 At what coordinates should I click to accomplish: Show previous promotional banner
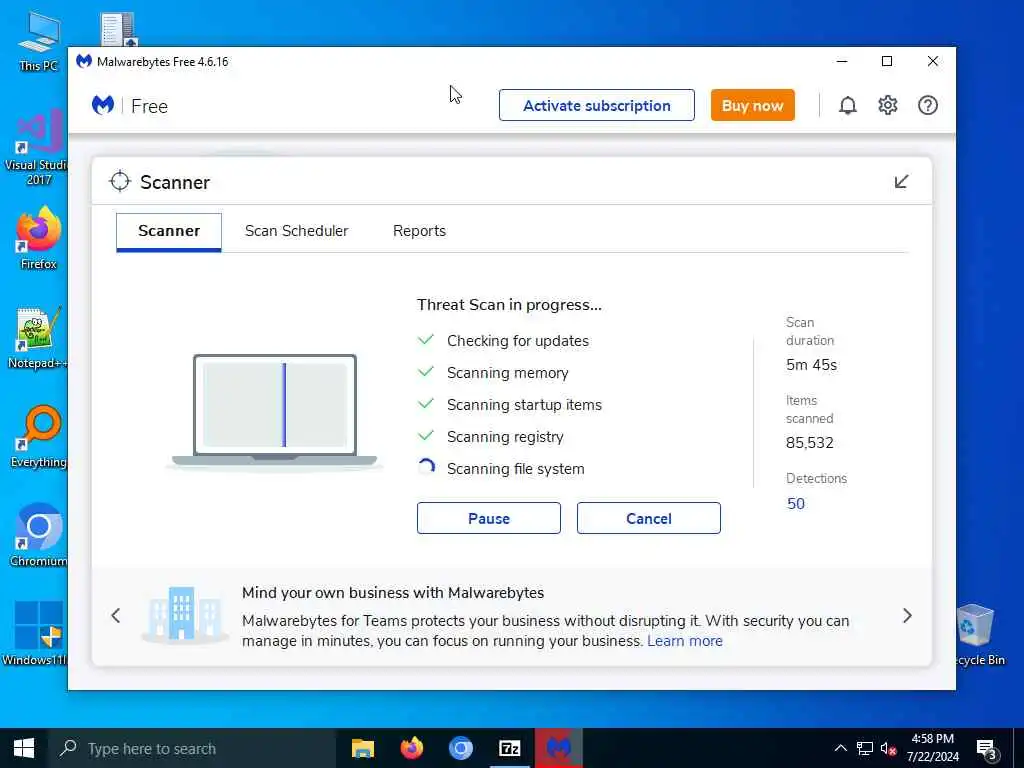click(116, 615)
